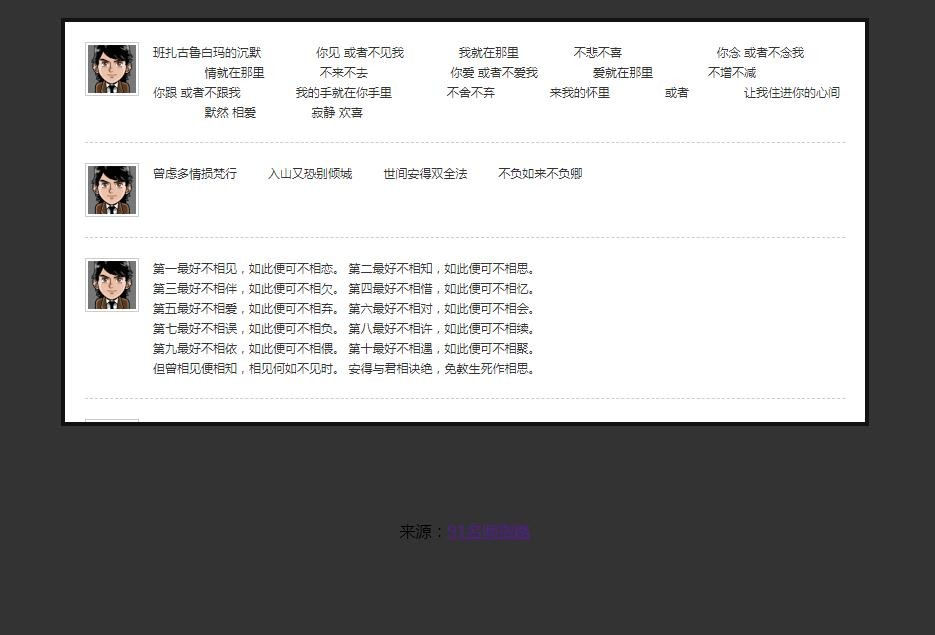The height and width of the screenshot is (635, 935).
Task: Click the text 不负如来不负卿
Action: pos(540,174)
